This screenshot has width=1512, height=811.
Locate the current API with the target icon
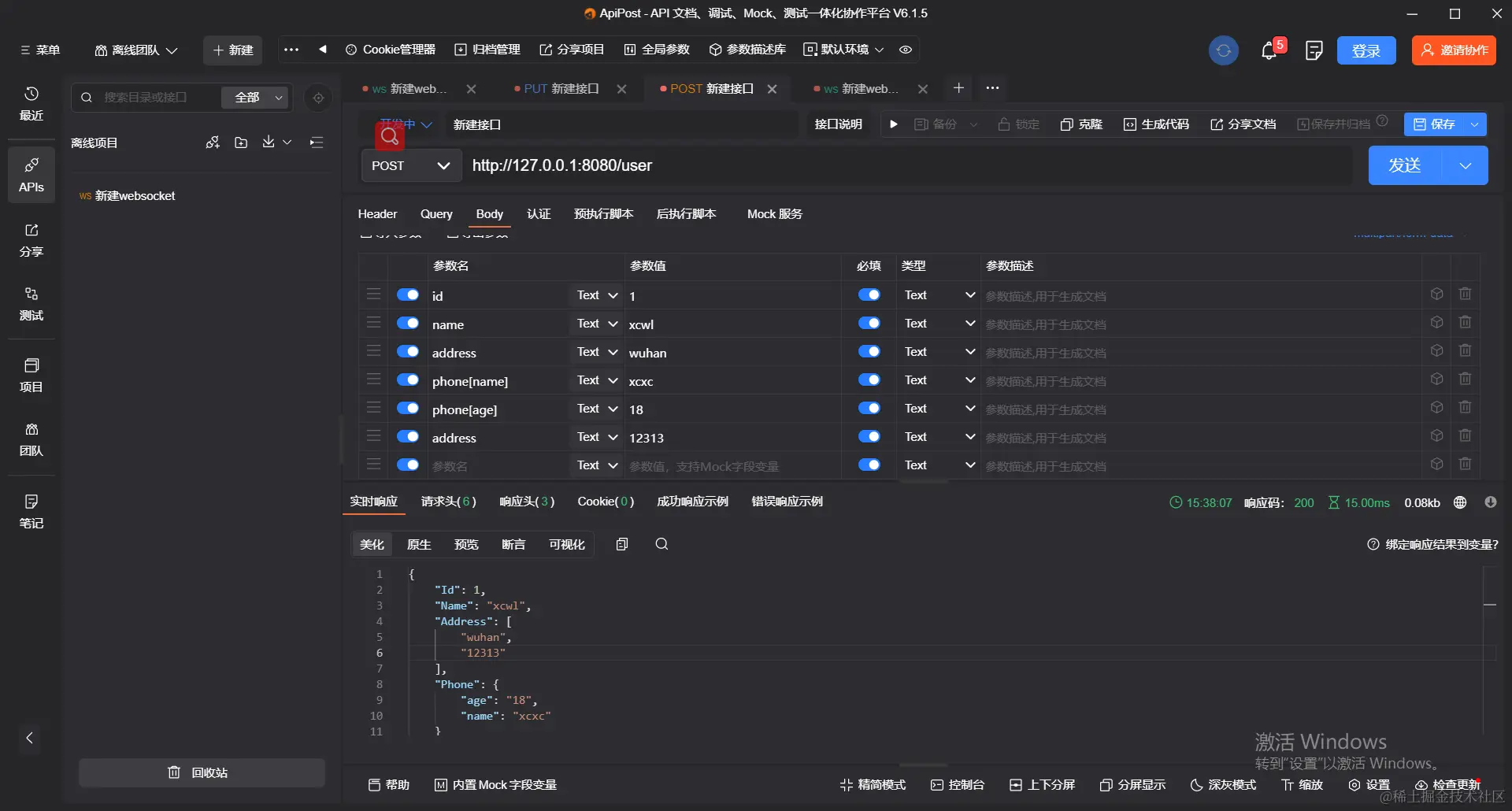(318, 98)
